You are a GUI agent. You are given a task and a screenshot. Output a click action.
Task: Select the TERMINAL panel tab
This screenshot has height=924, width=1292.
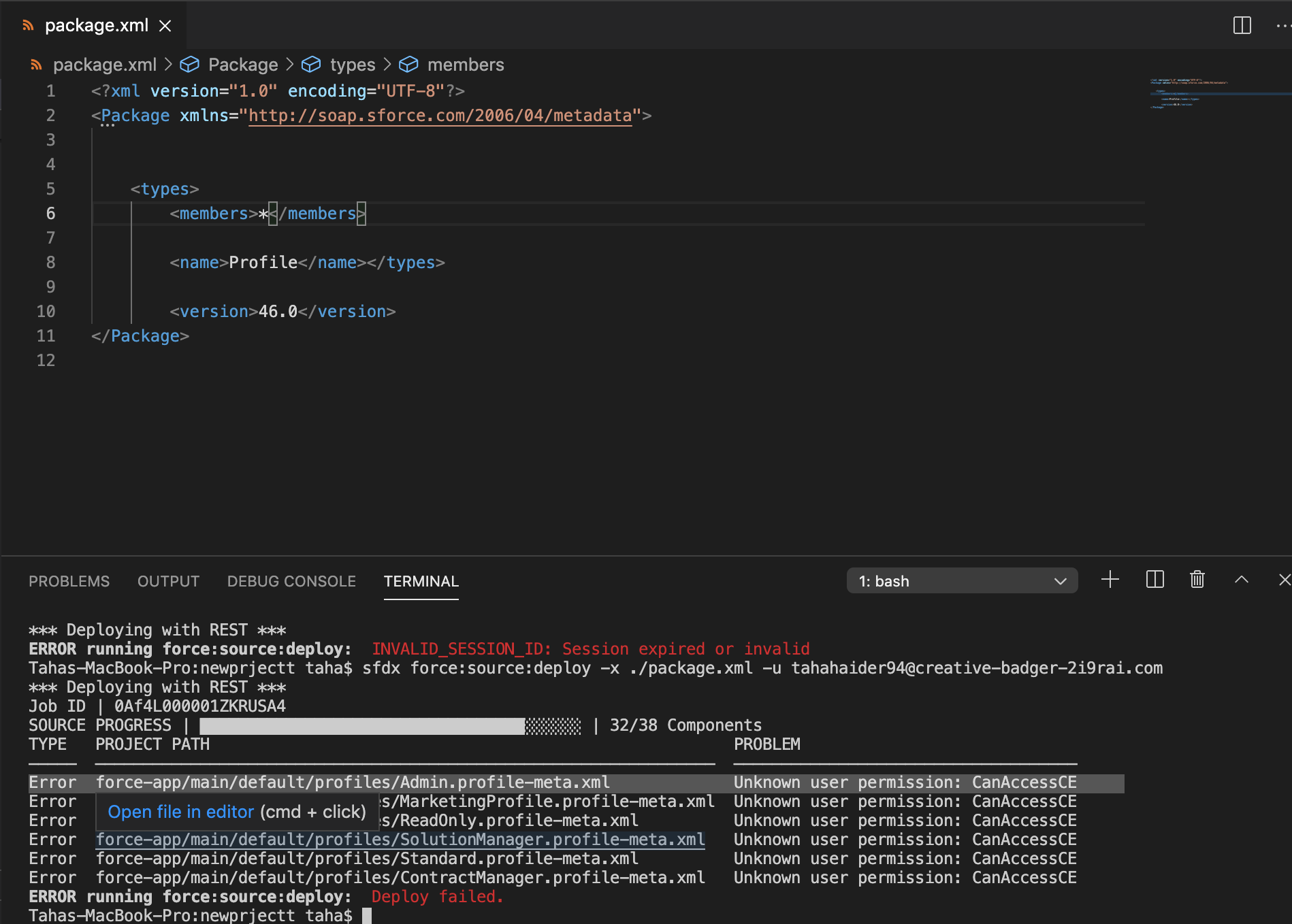421,581
